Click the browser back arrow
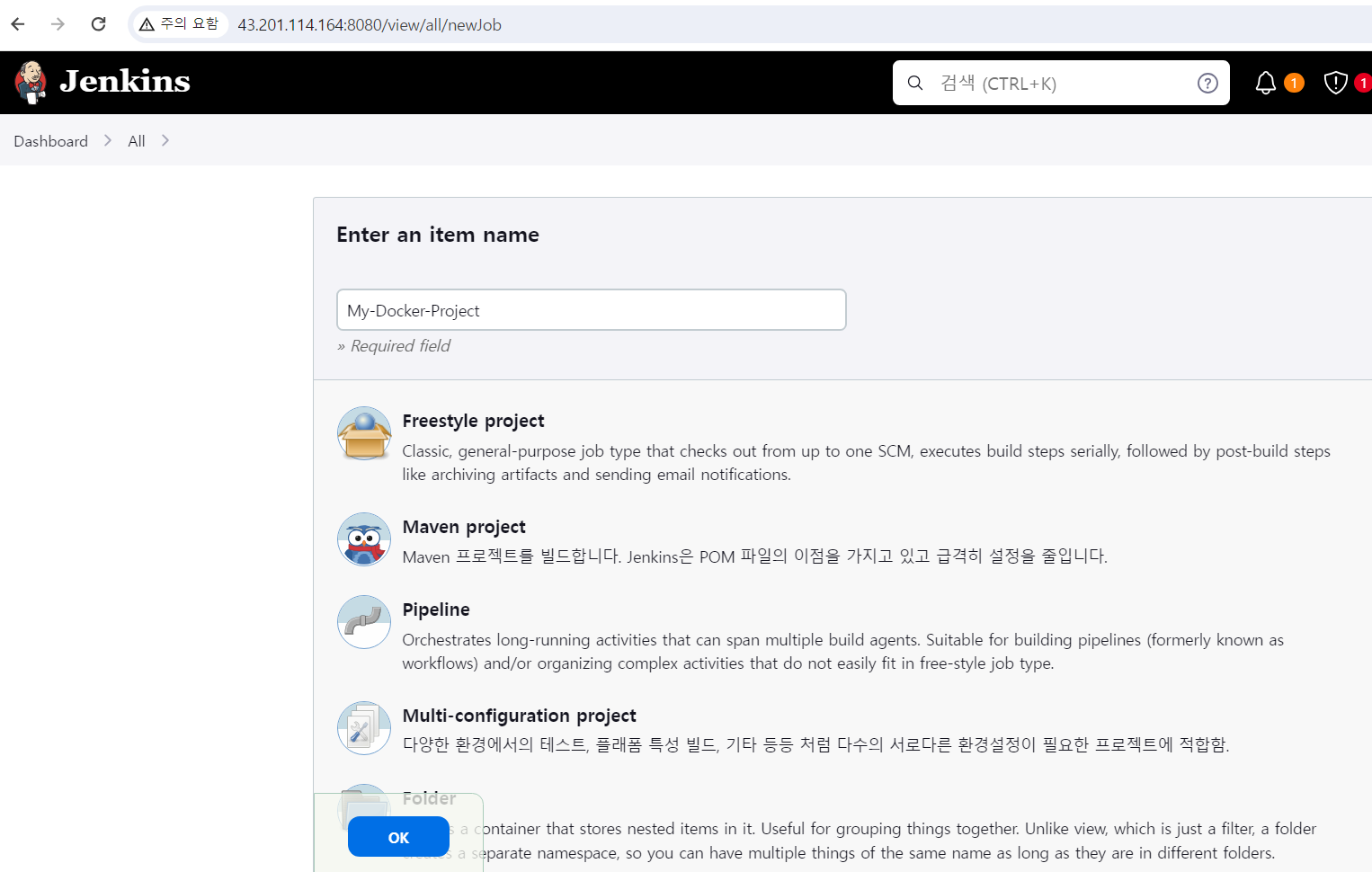The height and width of the screenshot is (872, 1372). pos(18,24)
